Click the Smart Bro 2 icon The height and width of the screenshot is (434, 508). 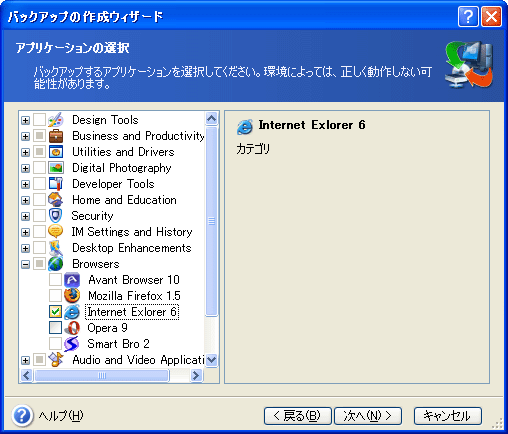click(x=72, y=344)
